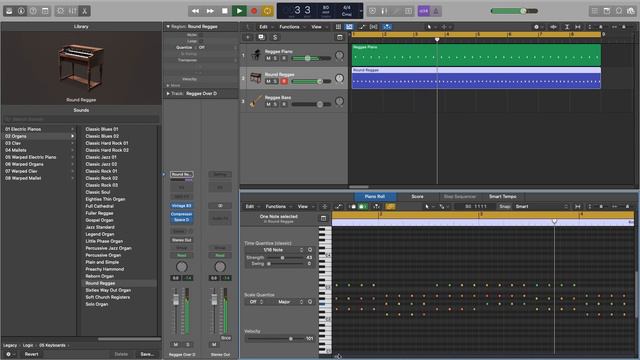The width and height of the screenshot is (640, 360).
Task: Toggle the region Mute checkbox
Action: point(201,35)
